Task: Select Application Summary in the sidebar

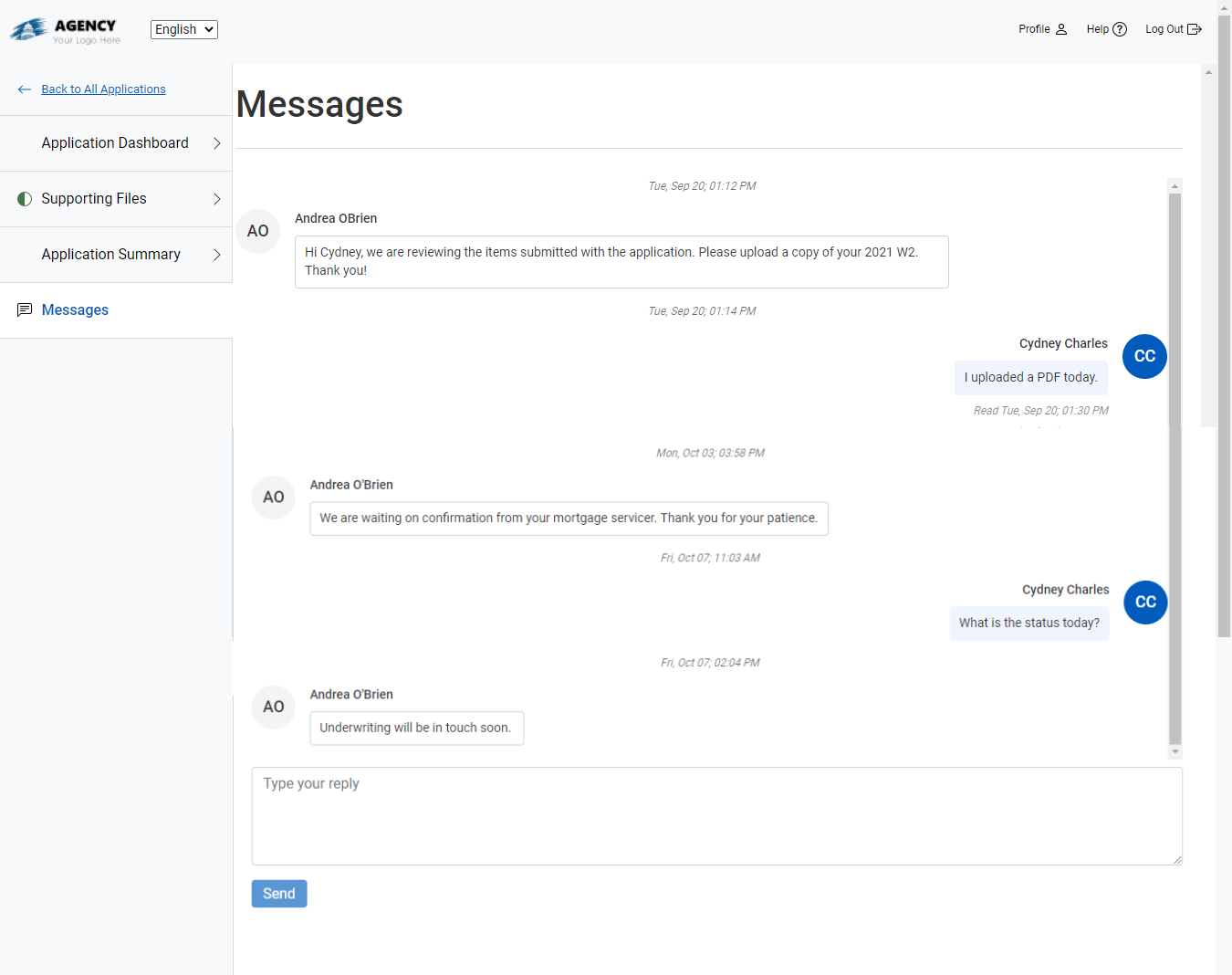Action: pyautogui.click(x=110, y=254)
